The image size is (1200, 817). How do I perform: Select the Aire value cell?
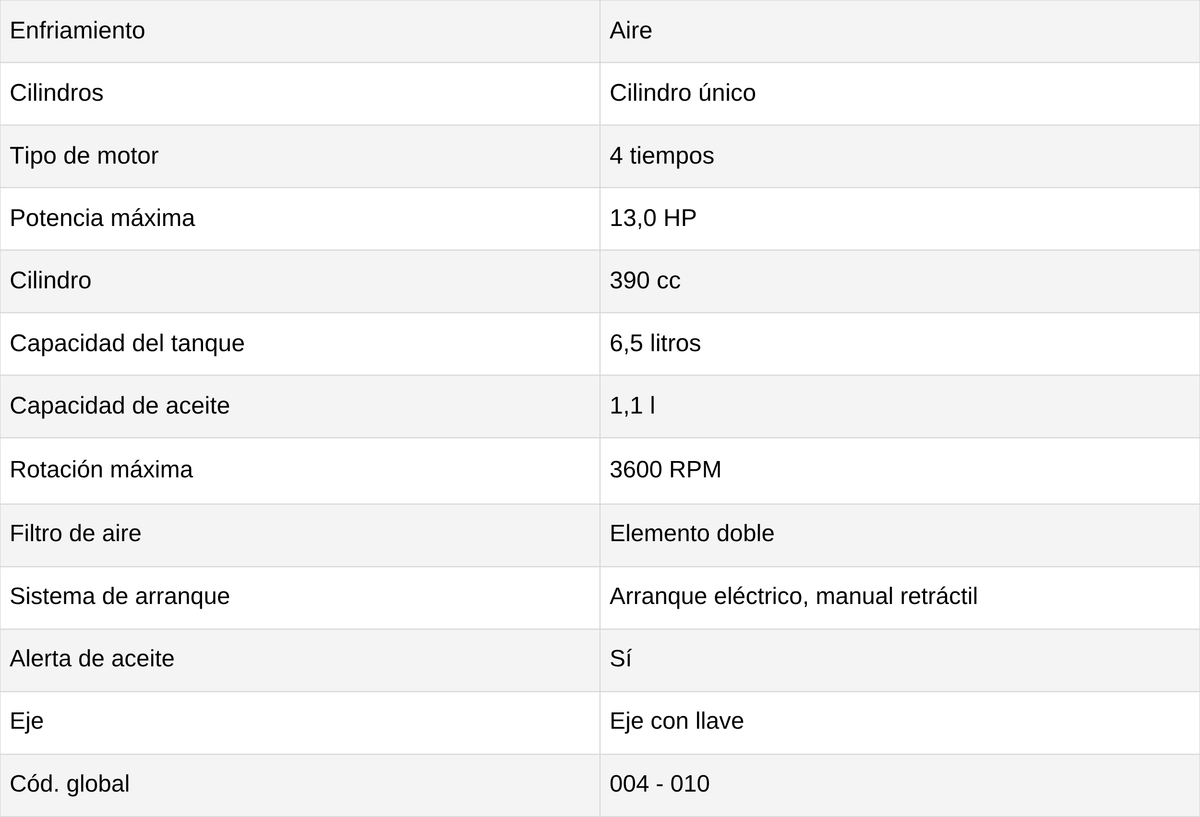pyautogui.click(x=900, y=31)
